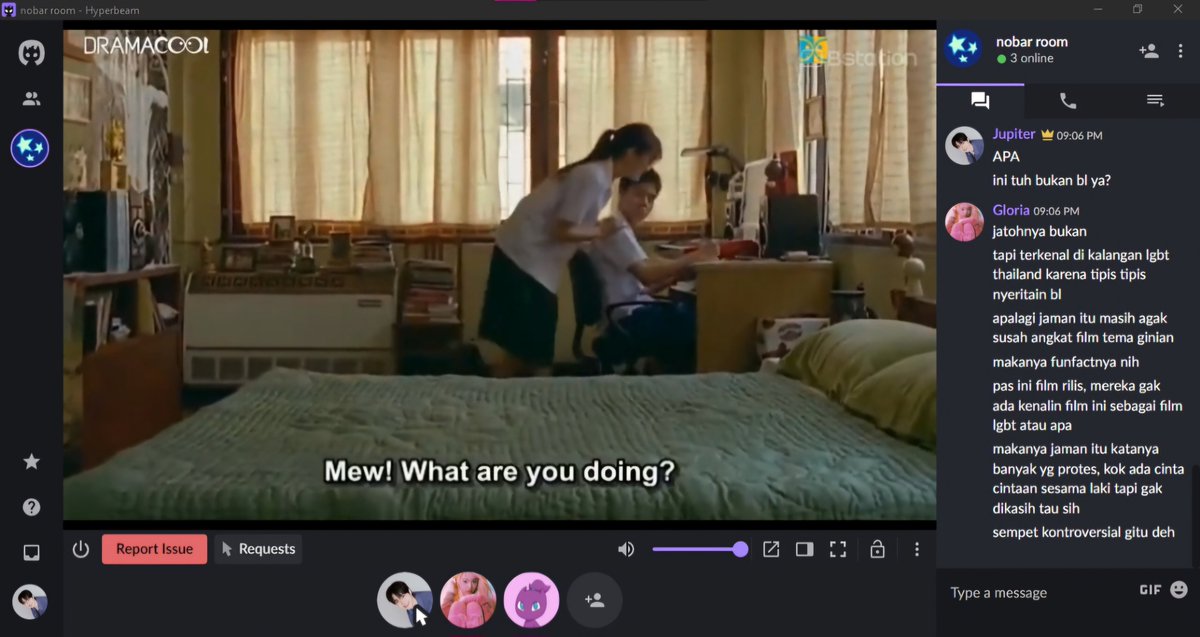The height and width of the screenshot is (637, 1200).
Task: Click the add participant button below video
Action: pyautogui.click(x=595, y=600)
